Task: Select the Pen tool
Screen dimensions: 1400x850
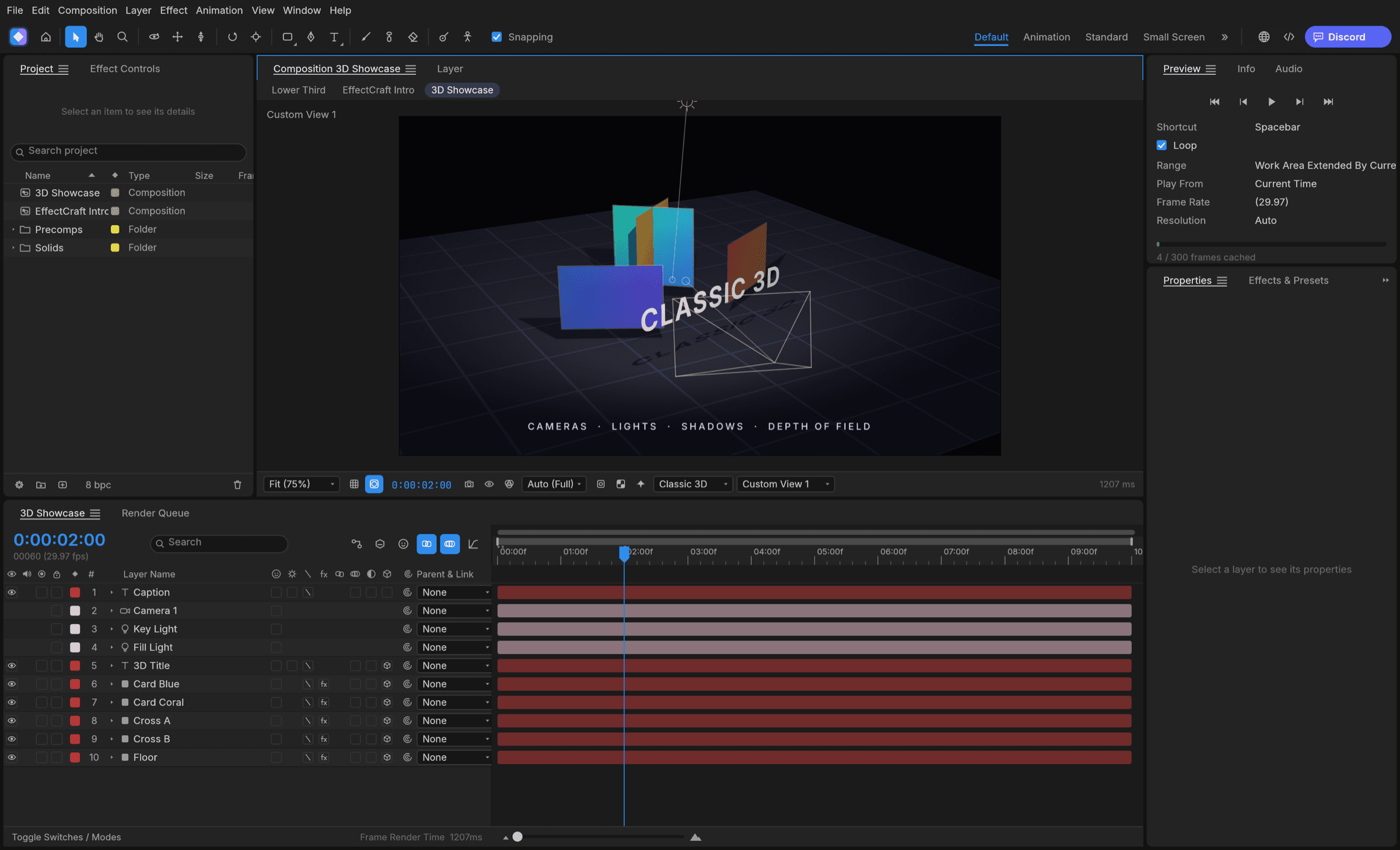Action: [311, 37]
